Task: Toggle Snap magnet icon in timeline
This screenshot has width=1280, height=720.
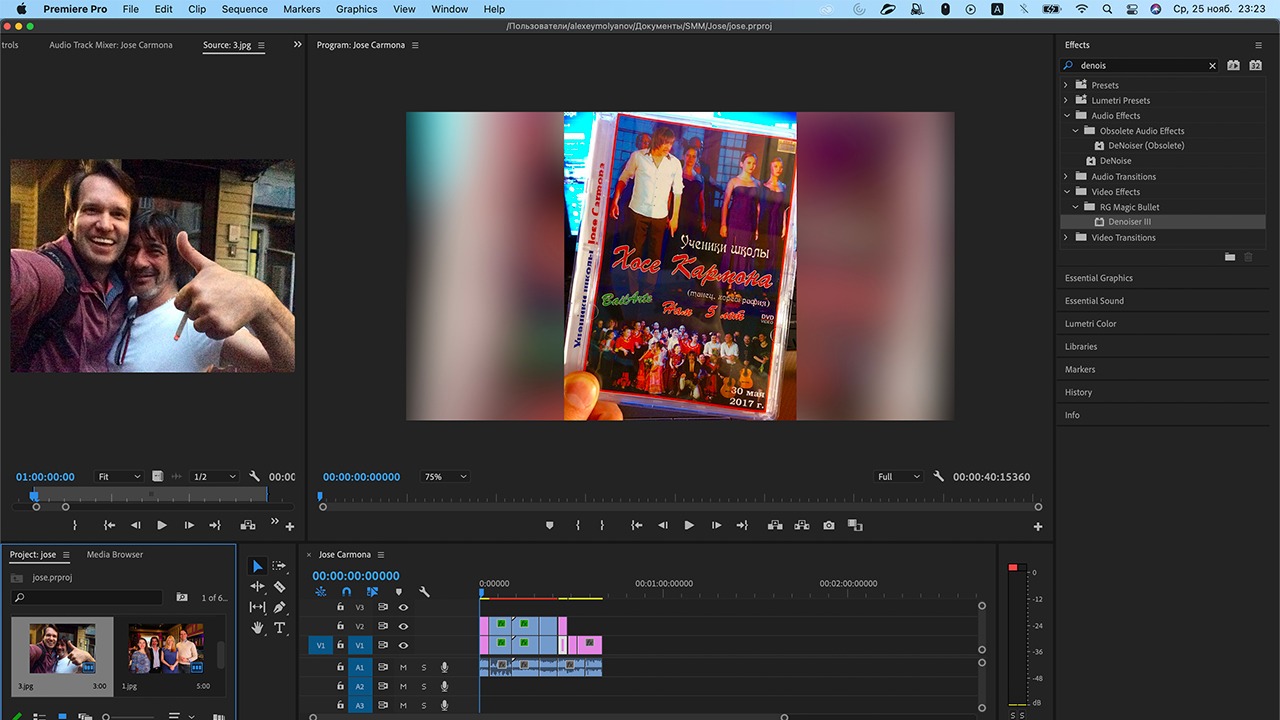Action: tap(346, 592)
